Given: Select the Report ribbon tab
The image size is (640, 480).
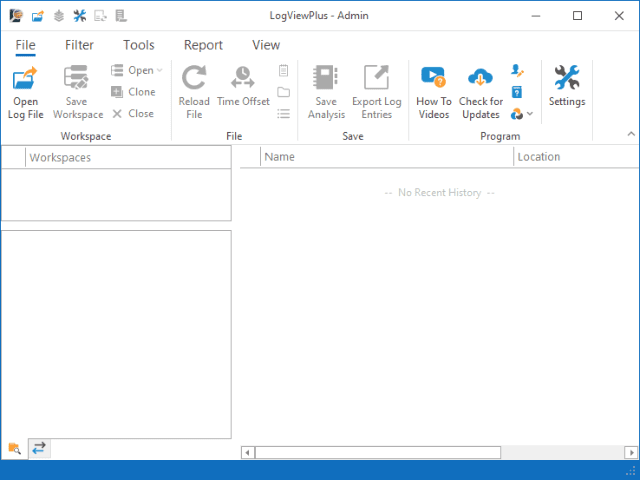Looking at the screenshot, I should coord(203,45).
